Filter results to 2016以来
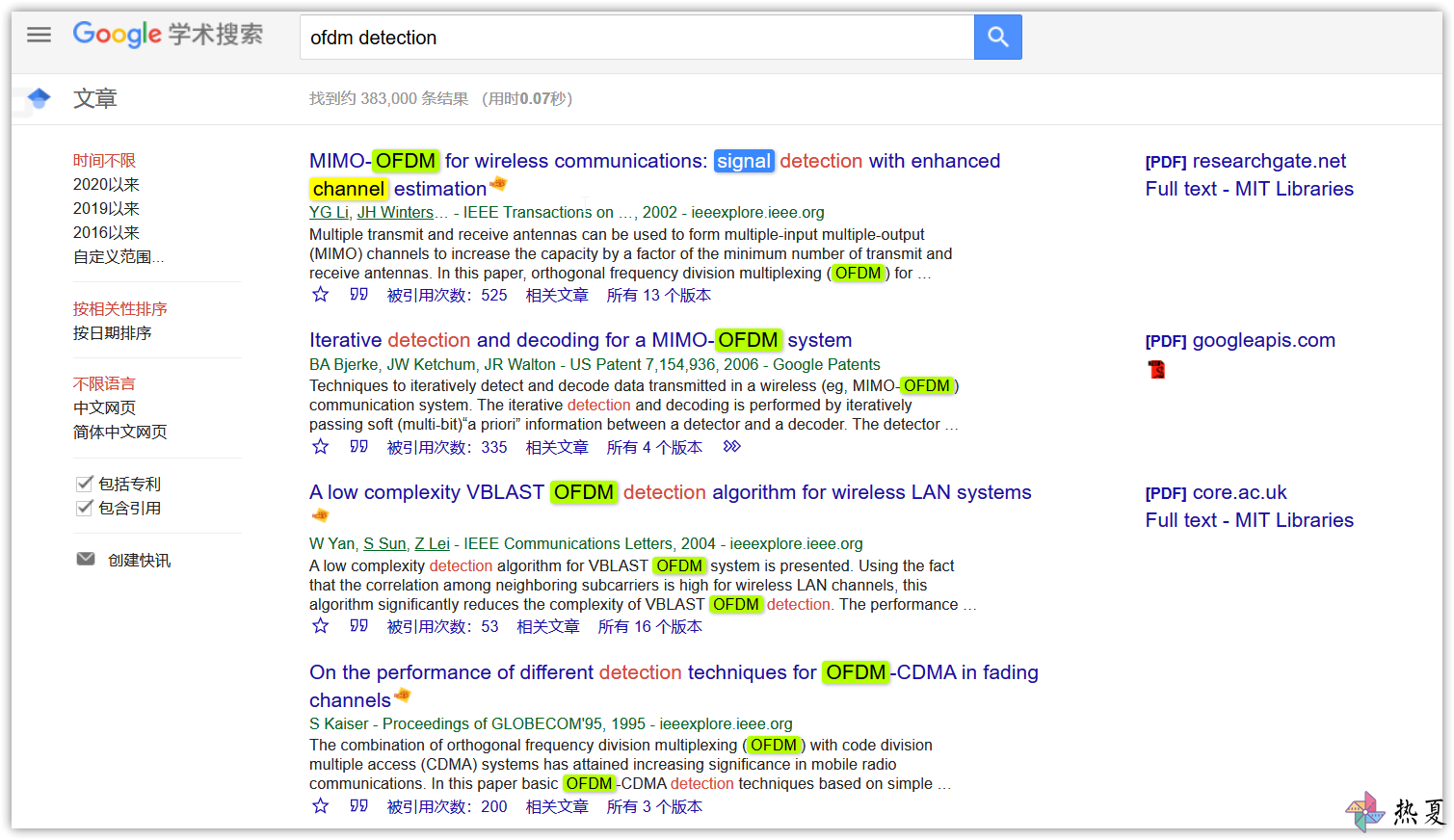This screenshot has width=1454, height=840. pyautogui.click(x=106, y=232)
